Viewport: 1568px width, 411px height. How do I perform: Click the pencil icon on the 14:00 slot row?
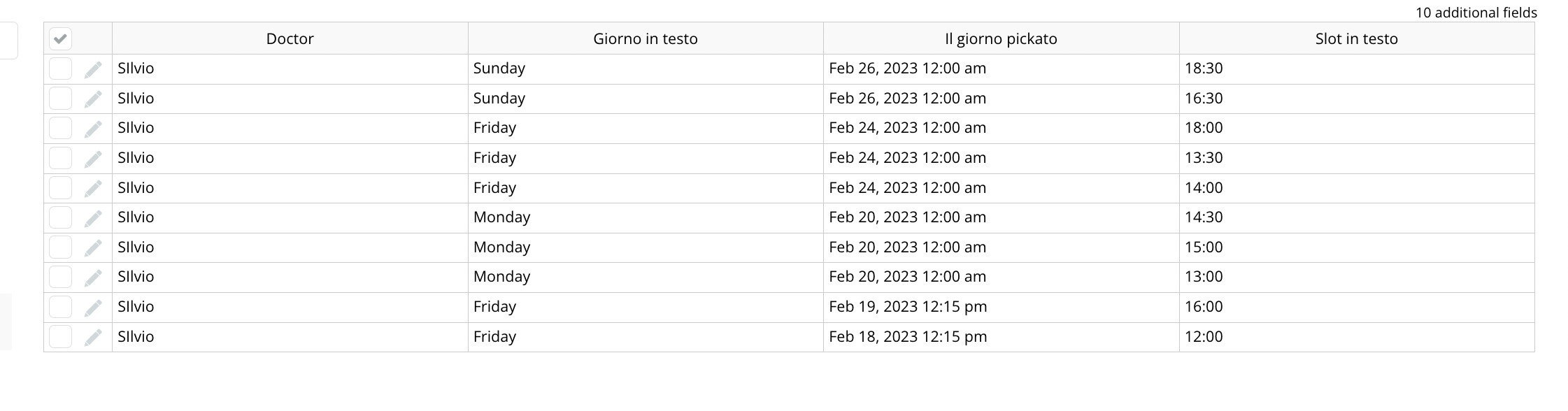pyautogui.click(x=93, y=189)
